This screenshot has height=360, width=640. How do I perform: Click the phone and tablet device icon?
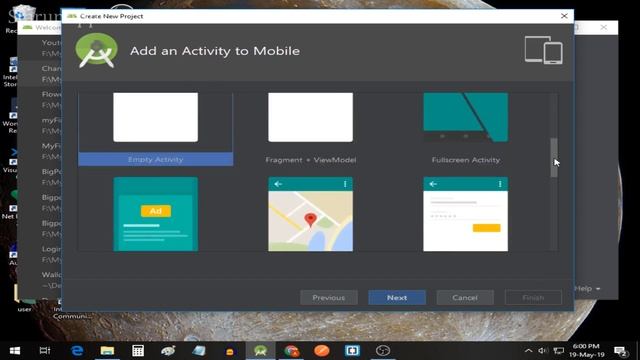(543, 50)
